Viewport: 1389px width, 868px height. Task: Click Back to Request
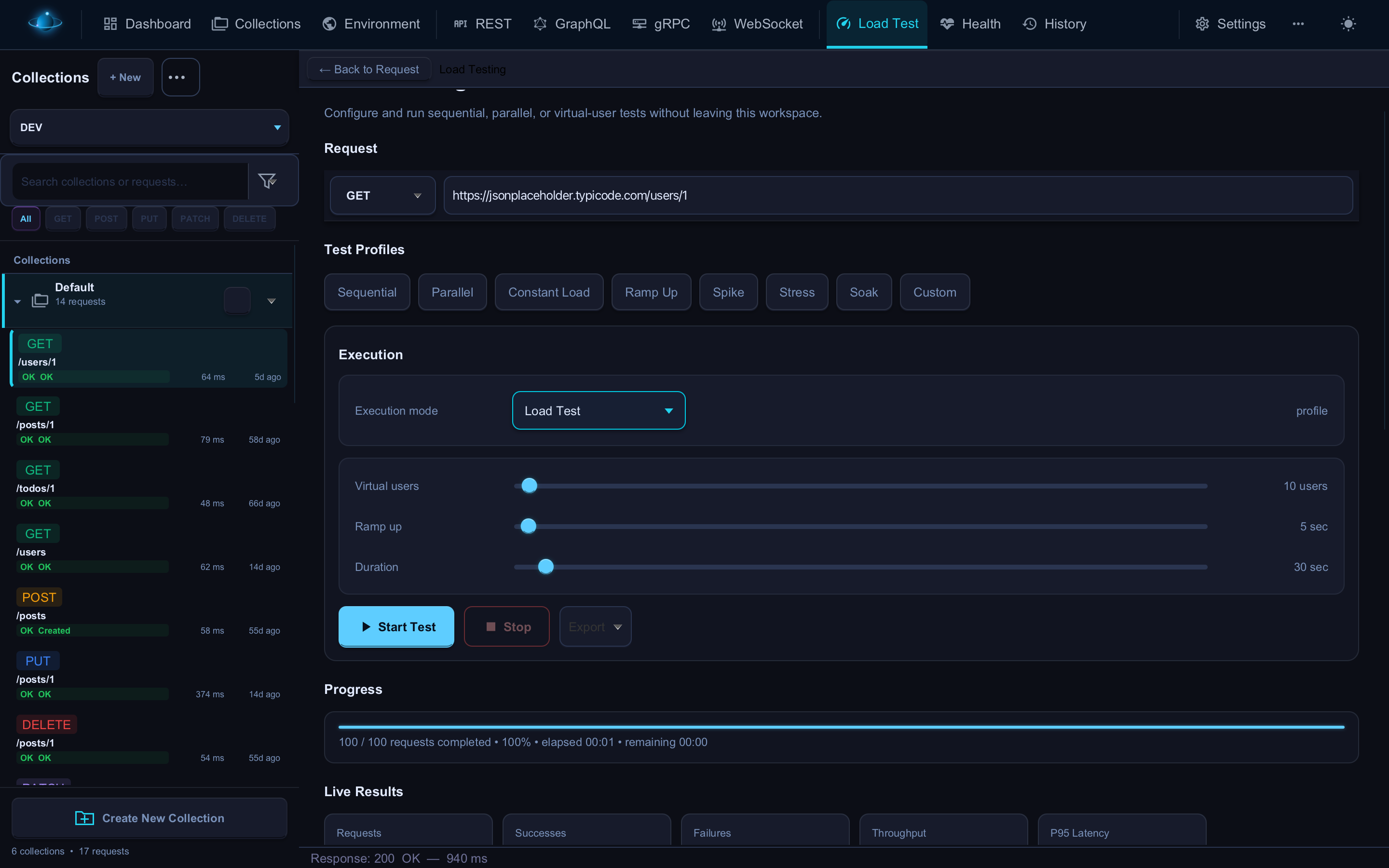(x=369, y=69)
